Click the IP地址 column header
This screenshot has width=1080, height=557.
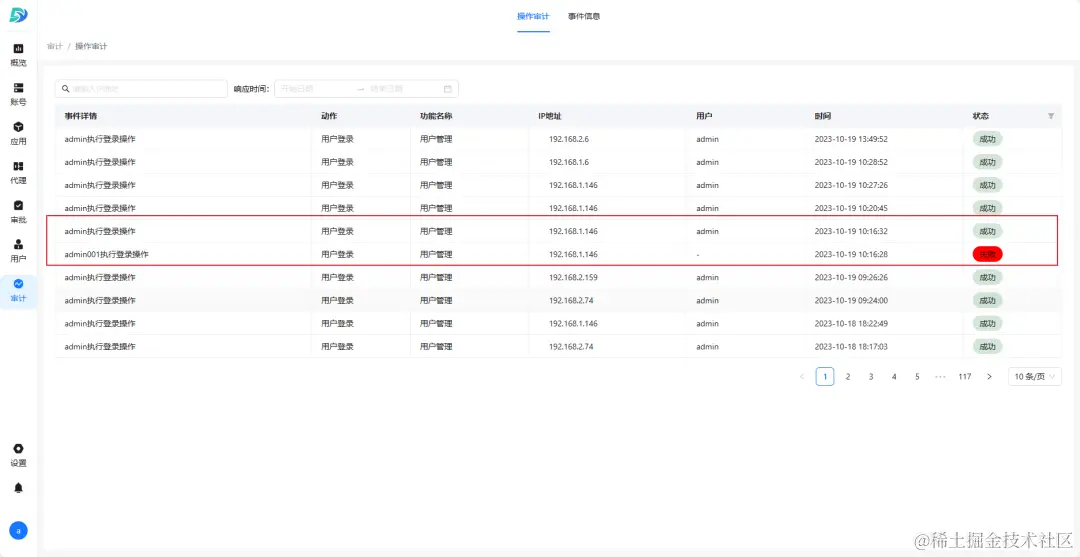(550, 116)
